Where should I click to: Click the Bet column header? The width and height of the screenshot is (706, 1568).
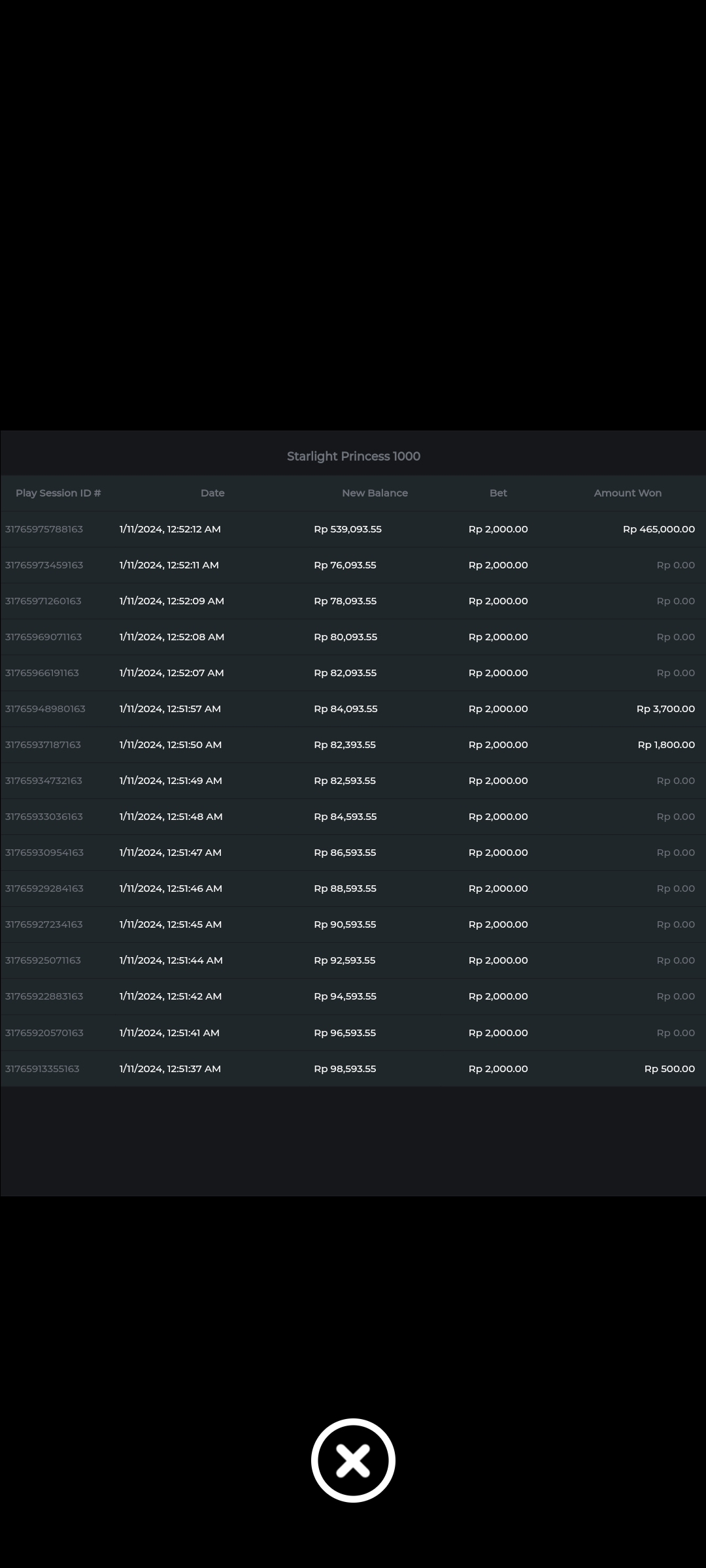pyautogui.click(x=498, y=493)
